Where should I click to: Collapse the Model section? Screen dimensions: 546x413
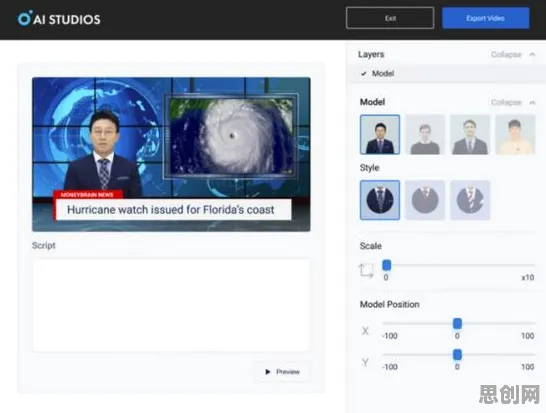[x=506, y=102]
